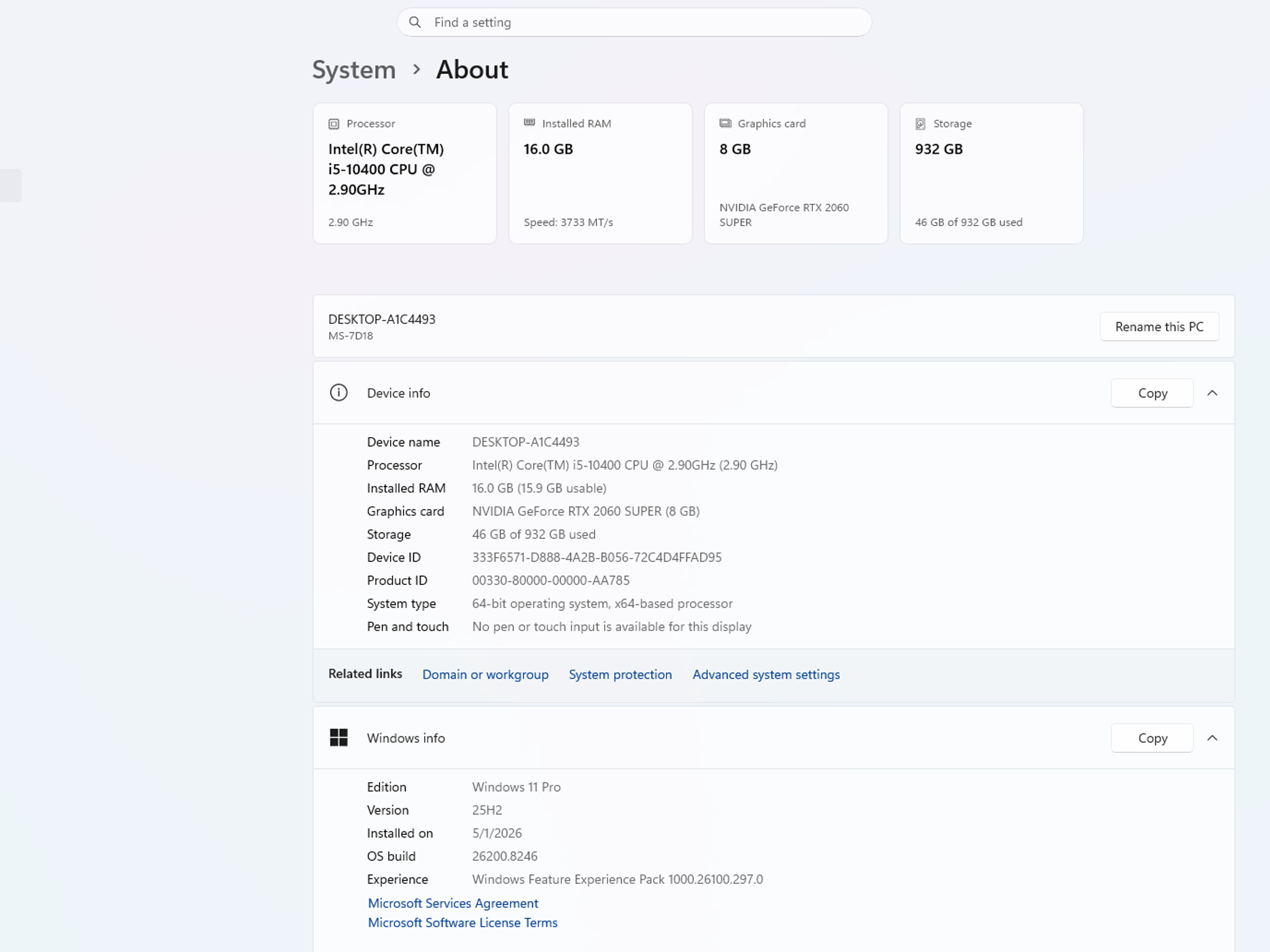Click the Windows logo icon
The width and height of the screenshot is (1270, 952).
339,738
